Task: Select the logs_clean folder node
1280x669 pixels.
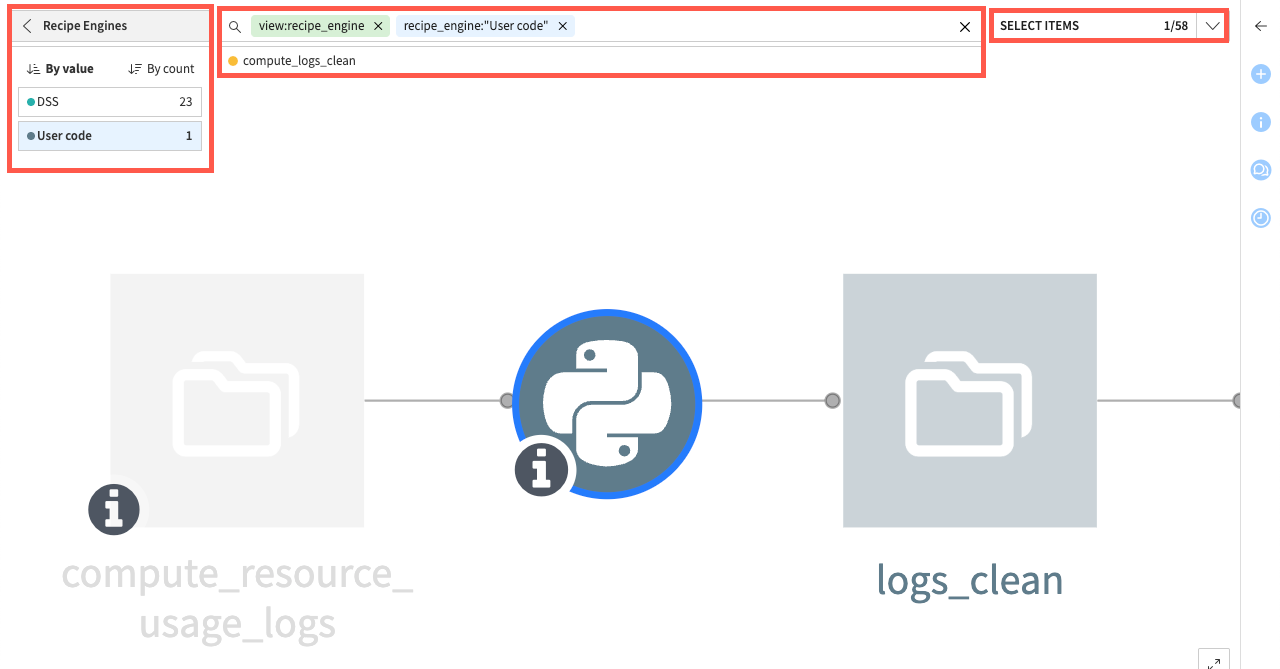Action: tap(970, 400)
